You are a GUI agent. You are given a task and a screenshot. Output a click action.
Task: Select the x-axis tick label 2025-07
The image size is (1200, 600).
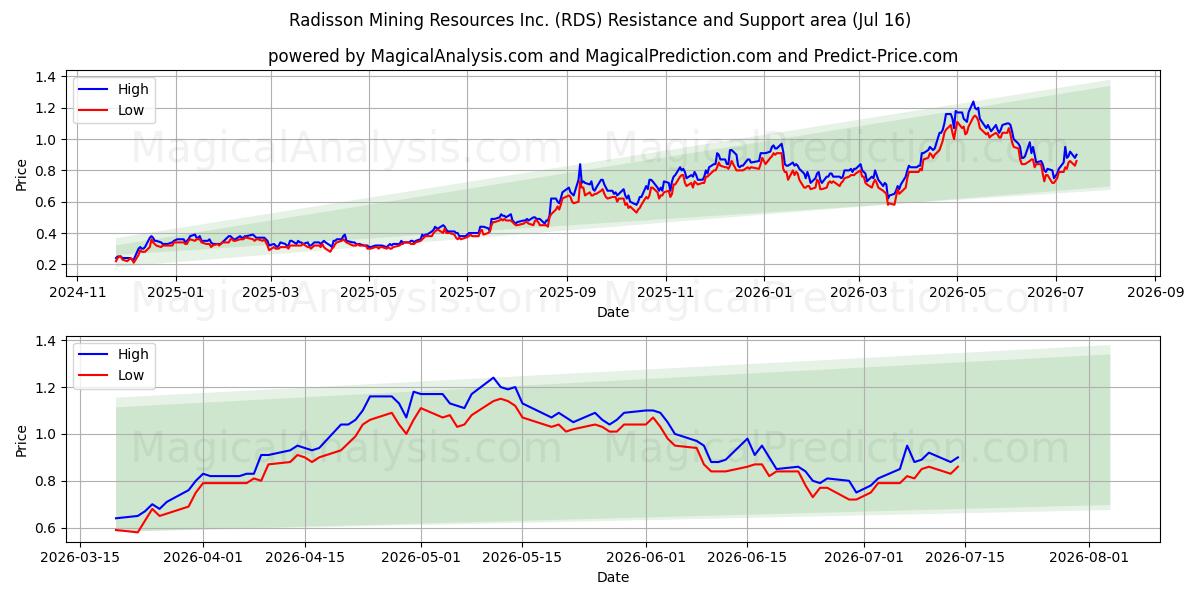(467, 292)
